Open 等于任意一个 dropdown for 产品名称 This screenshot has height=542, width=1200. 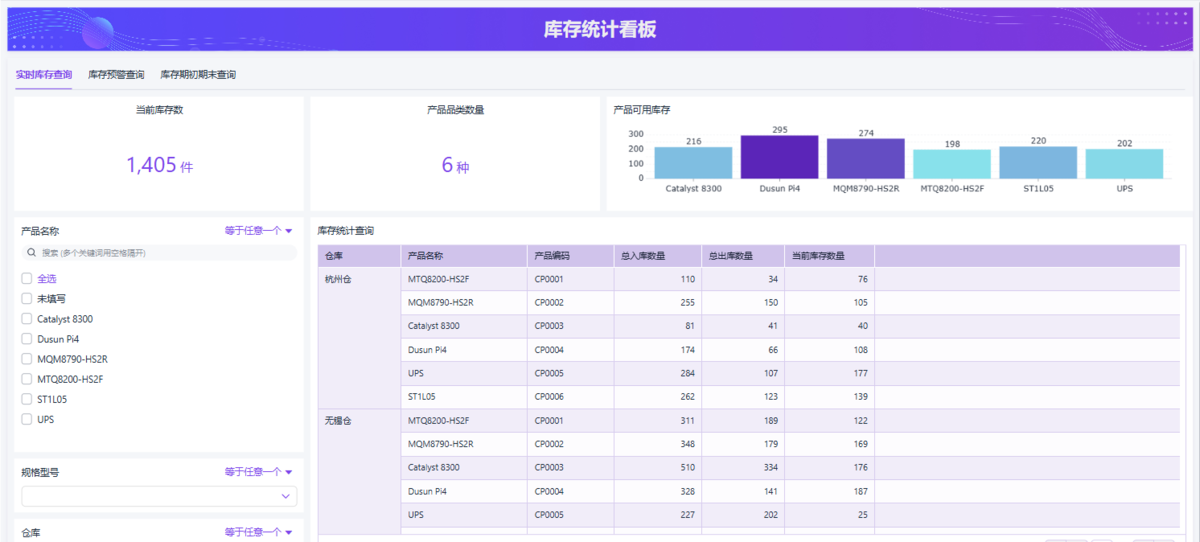click(x=258, y=231)
